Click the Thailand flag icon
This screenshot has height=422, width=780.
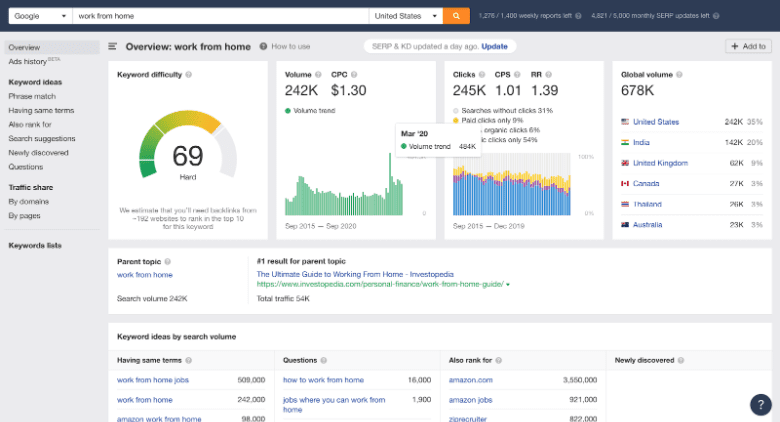click(x=625, y=204)
